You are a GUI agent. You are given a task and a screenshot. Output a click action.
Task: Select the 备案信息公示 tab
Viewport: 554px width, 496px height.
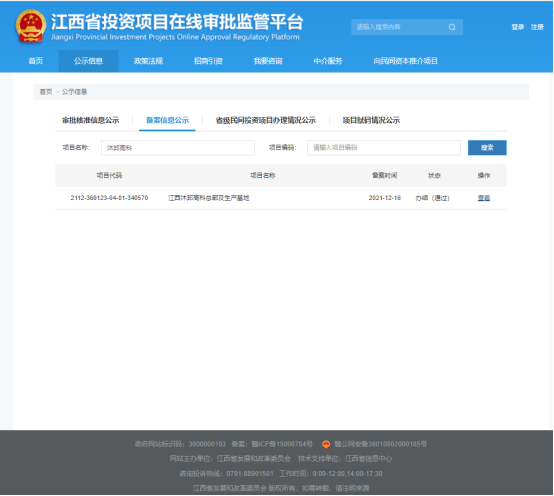point(167,120)
